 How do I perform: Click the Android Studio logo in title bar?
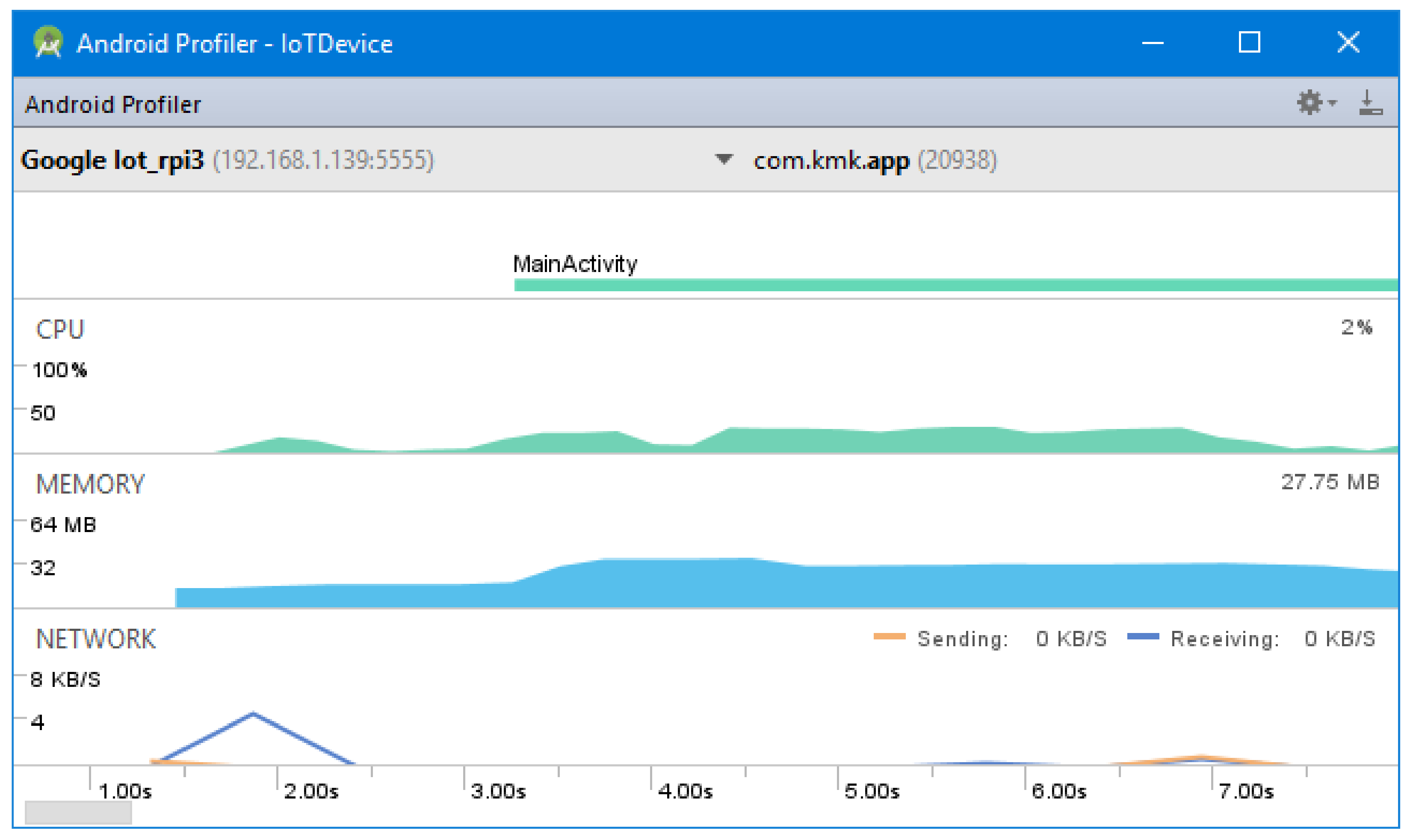pos(48,42)
